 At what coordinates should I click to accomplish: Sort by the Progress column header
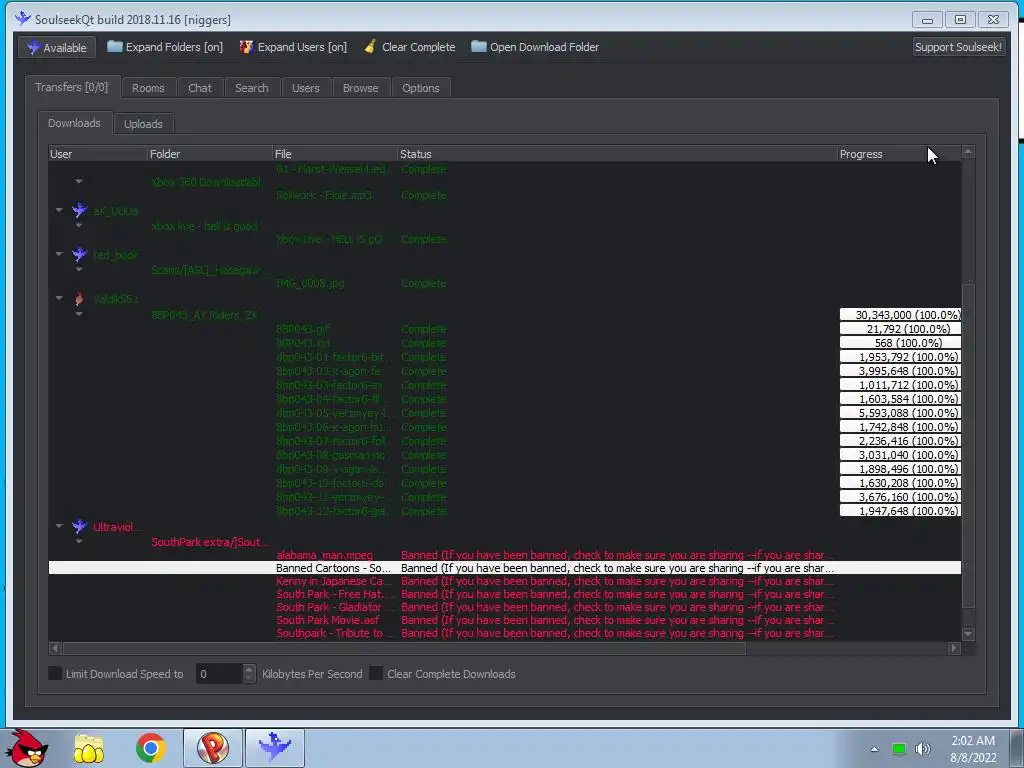point(899,154)
